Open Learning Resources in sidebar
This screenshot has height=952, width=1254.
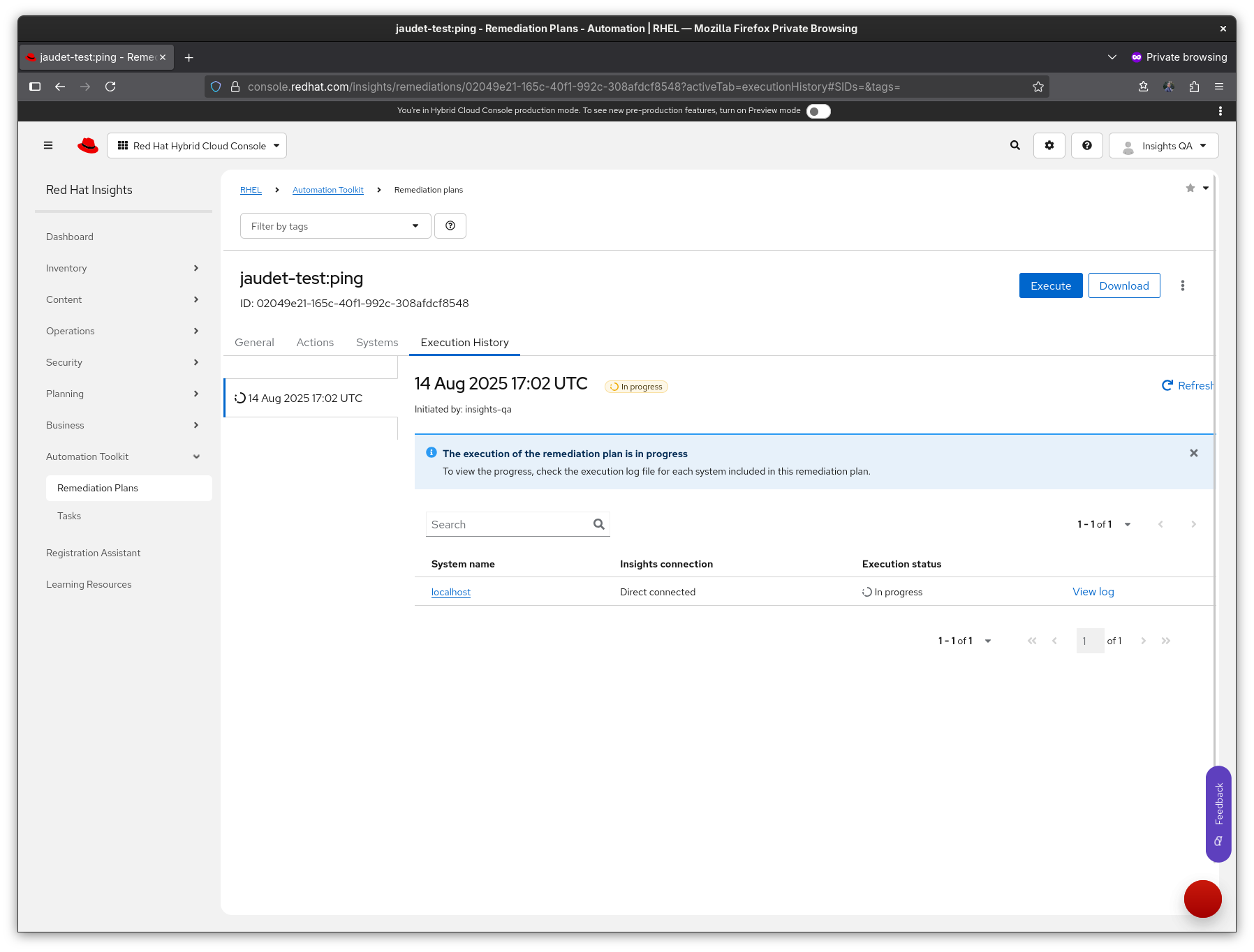coord(123,584)
